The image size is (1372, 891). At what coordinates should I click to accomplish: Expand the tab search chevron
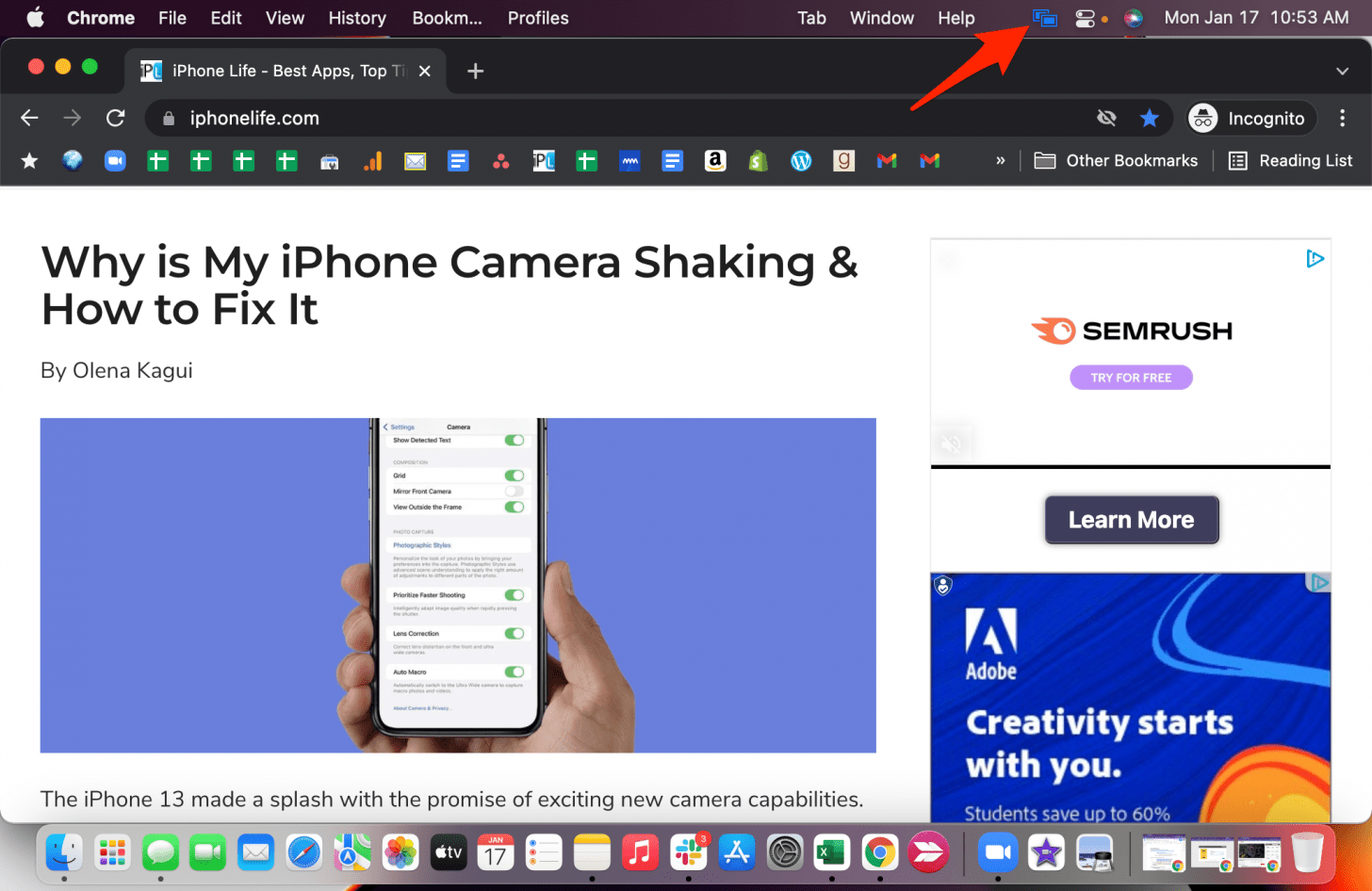pyautogui.click(x=1342, y=71)
